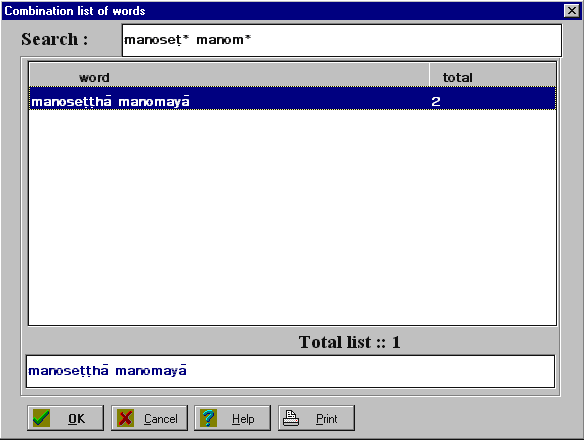The width and height of the screenshot is (584, 440).
Task: Dismiss the dialog using the Cancel label
Action: [161, 419]
